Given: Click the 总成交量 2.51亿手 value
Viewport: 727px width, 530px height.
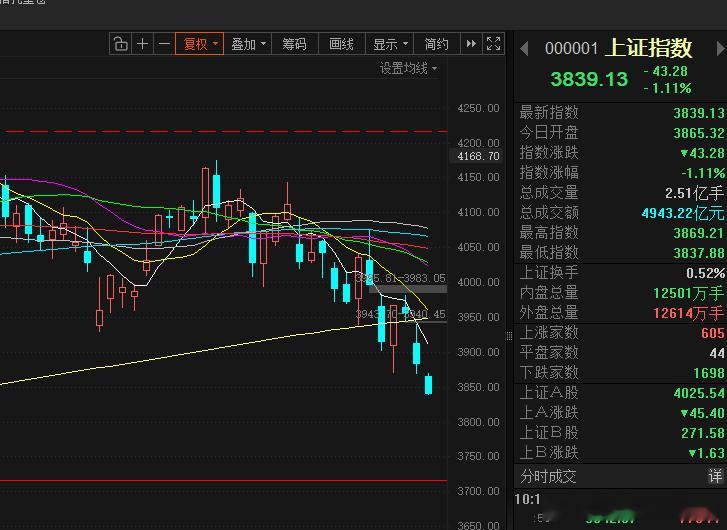Looking at the screenshot, I should (694, 193).
